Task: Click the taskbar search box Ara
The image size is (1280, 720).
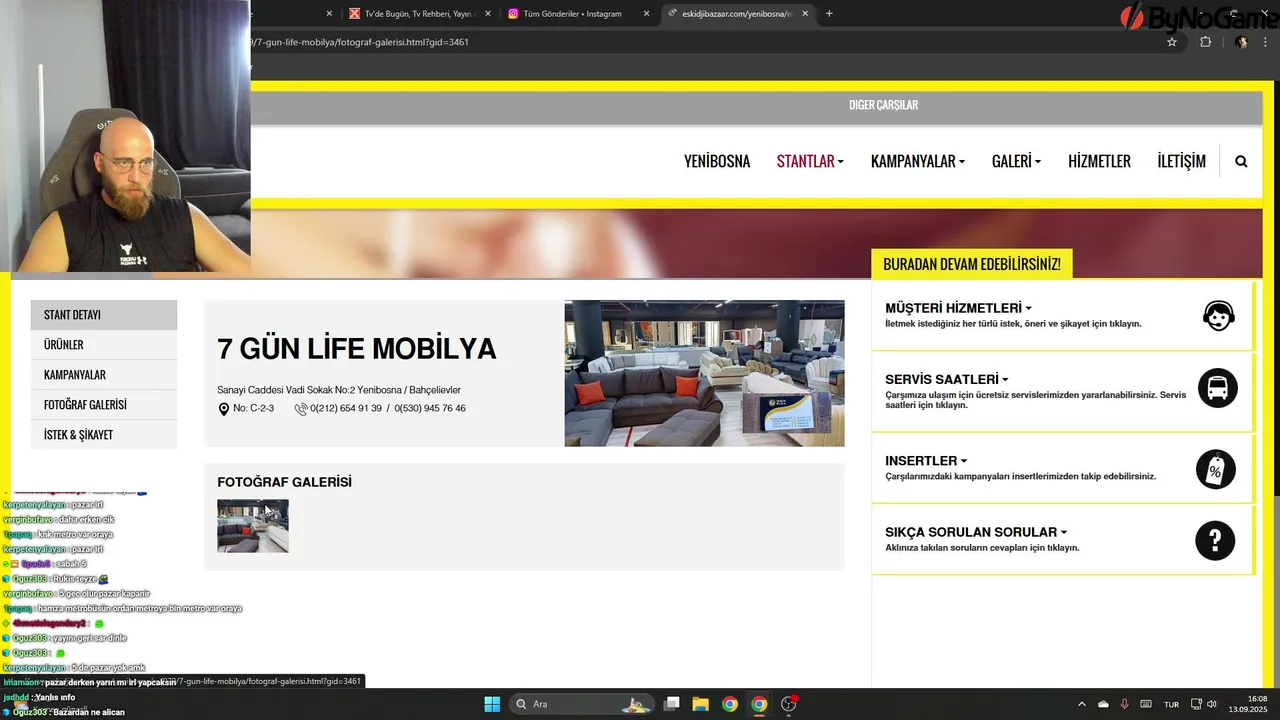Action: [x=580, y=704]
